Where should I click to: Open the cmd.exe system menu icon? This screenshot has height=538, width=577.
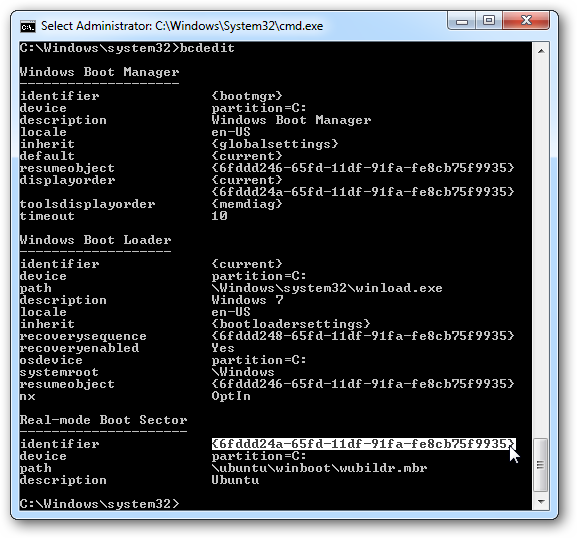(28, 26)
